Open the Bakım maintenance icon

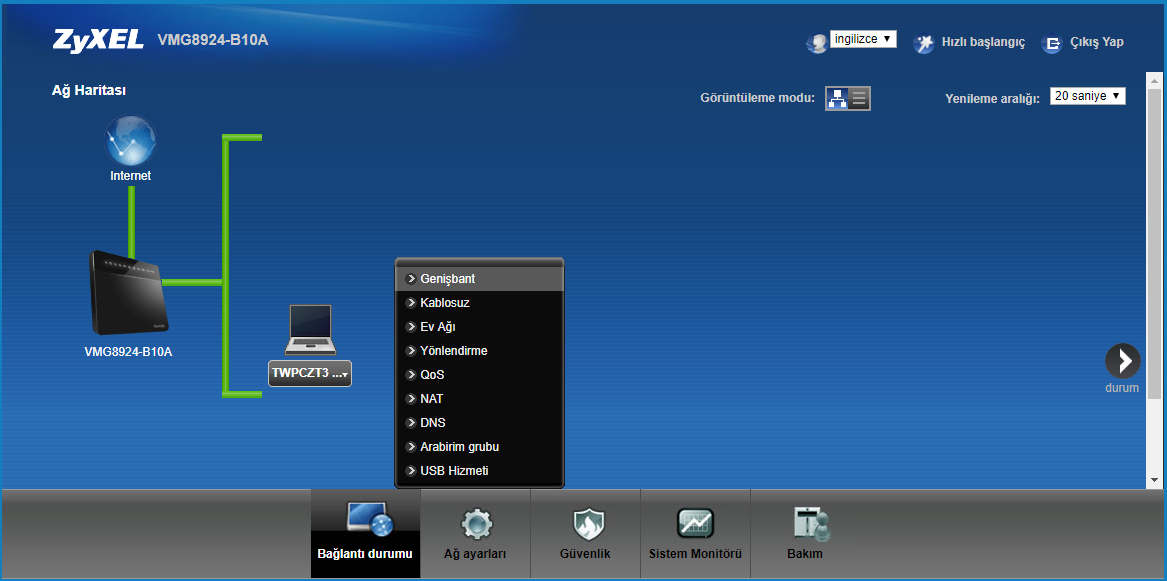pyautogui.click(x=810, y=524)
